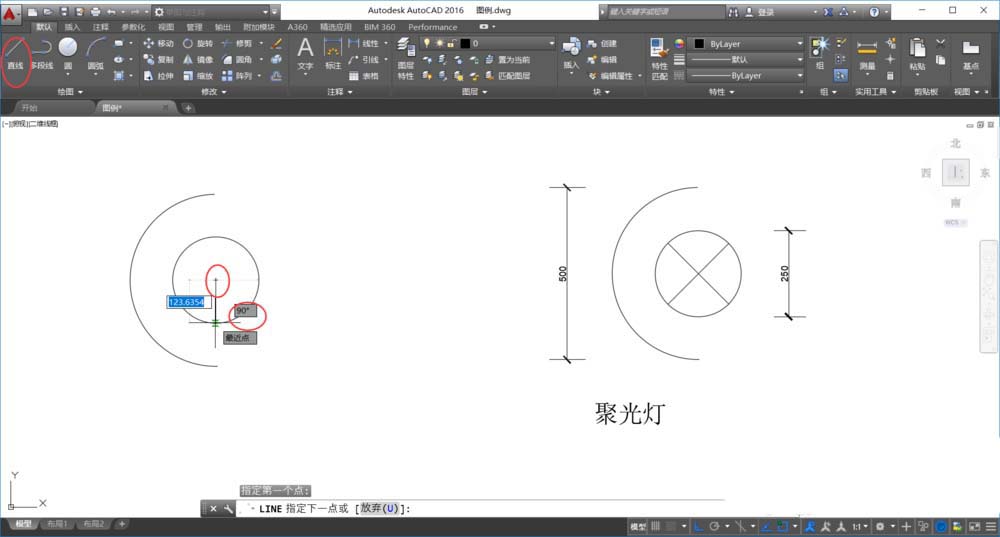Activate the Move (移动) command

[159, 44]
